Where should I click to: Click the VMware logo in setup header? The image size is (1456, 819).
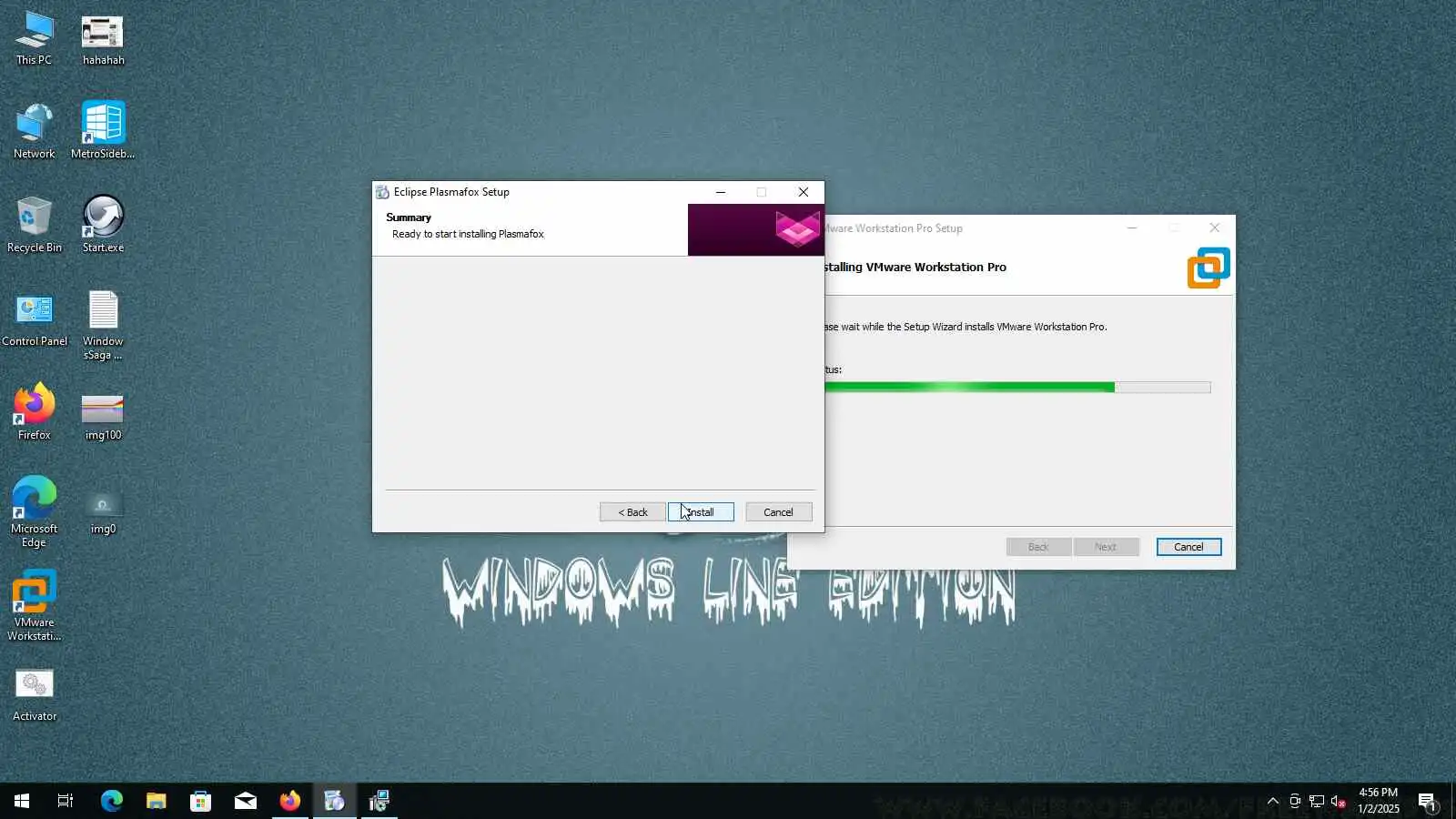[1208, 268]
